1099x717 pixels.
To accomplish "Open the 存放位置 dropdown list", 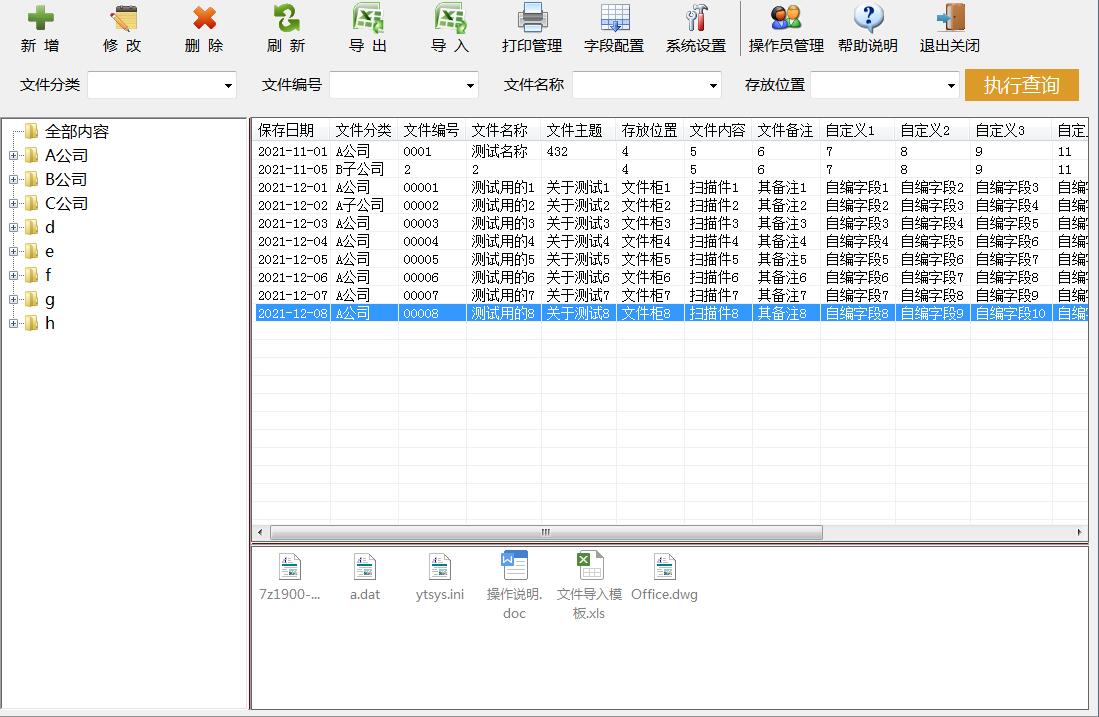I will (951, 86).
